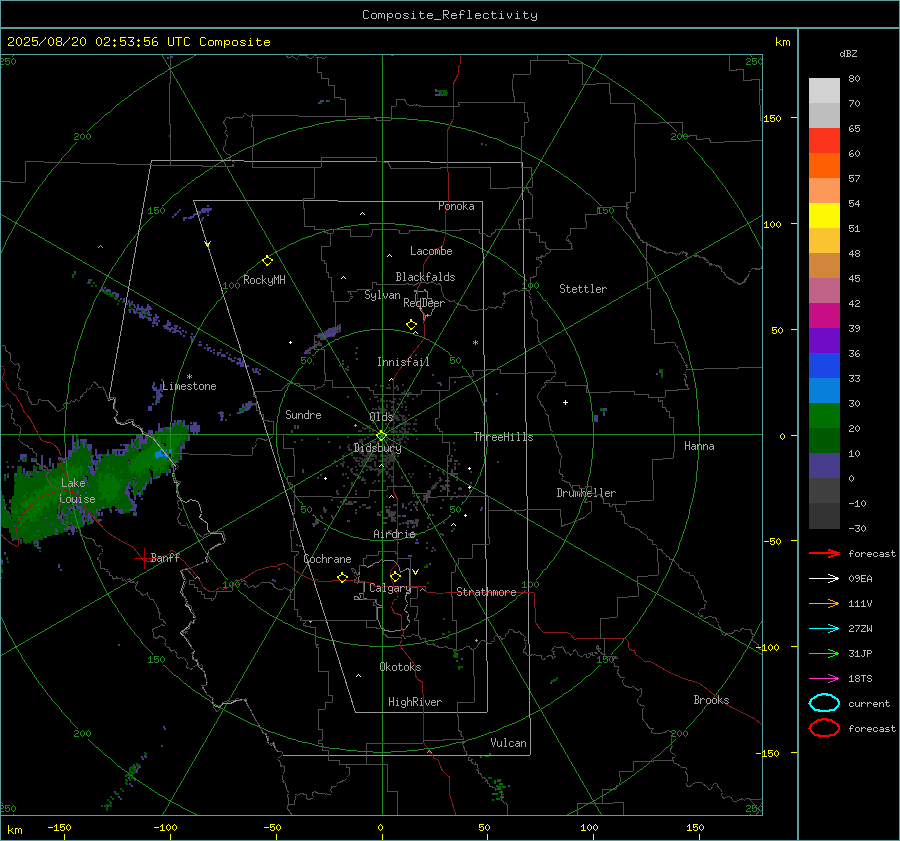Viewport: 900px width, 841px height.
Task: Click the green 20 dBZ color swatch
Action: click(824, 416)
